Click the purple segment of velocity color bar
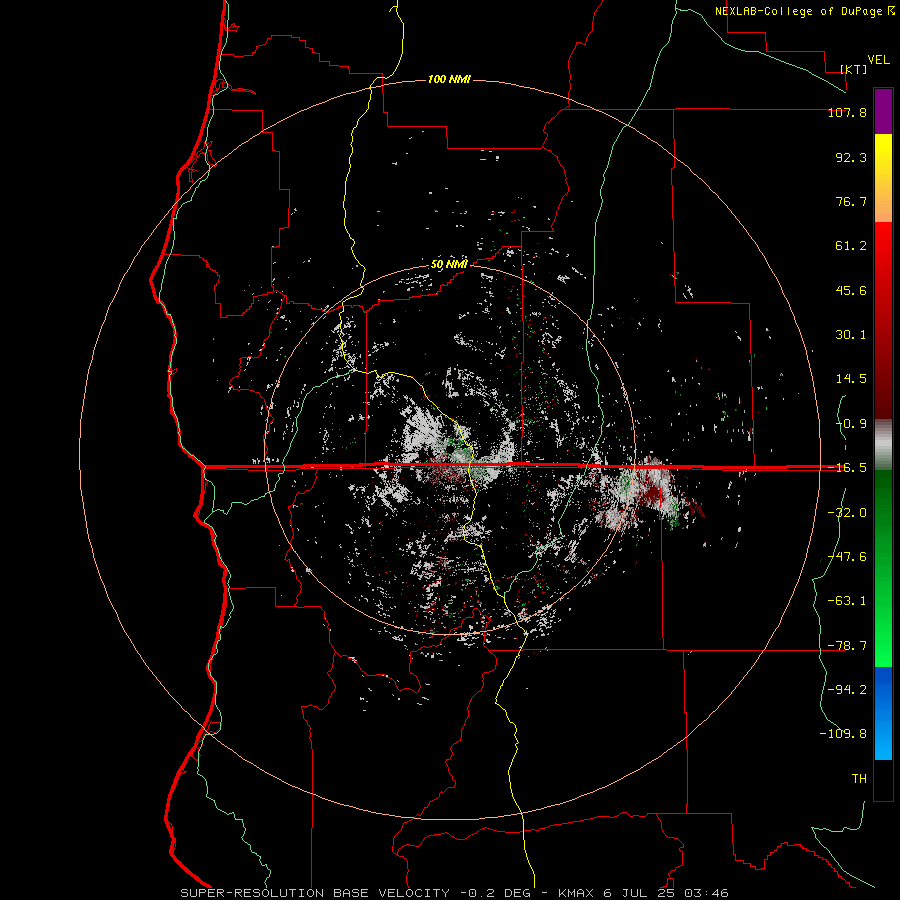 [883, 111]
